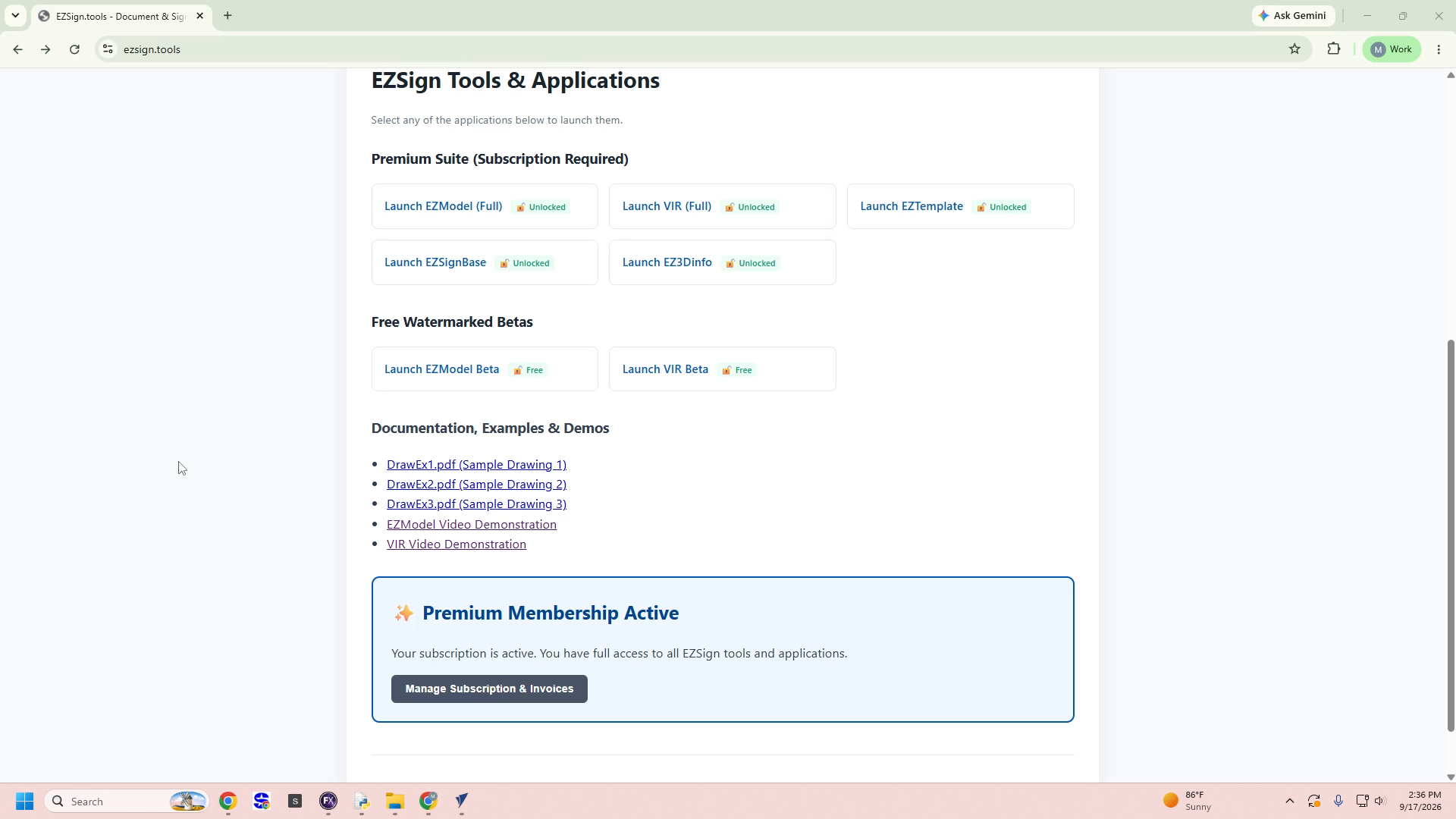Click the unlocked lock icon beside EZSignBase

pos(504,263)
